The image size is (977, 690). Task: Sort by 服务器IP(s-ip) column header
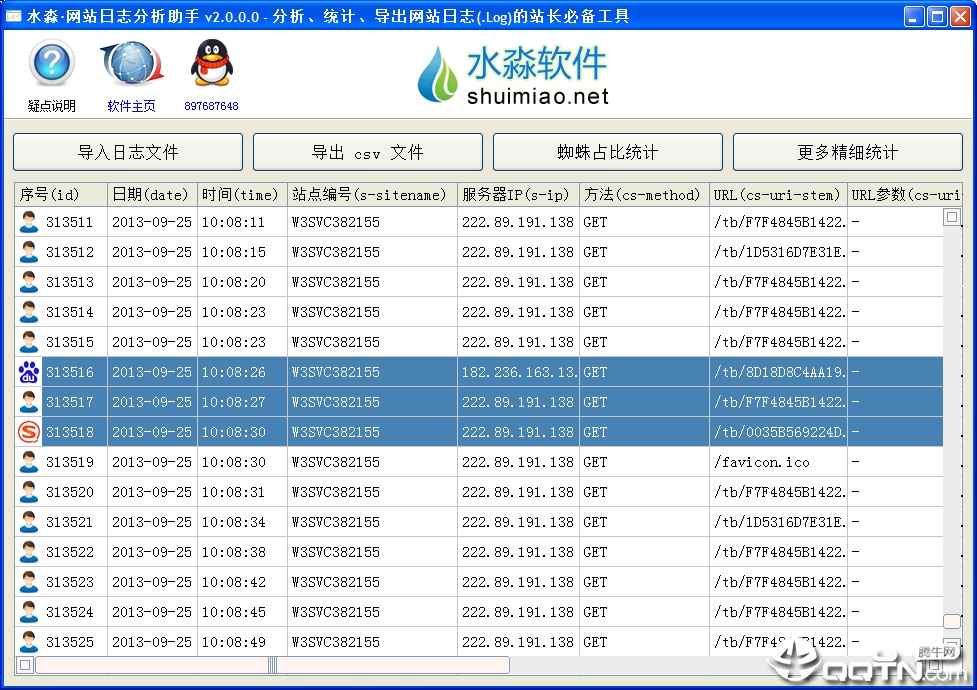coord(518,194)
